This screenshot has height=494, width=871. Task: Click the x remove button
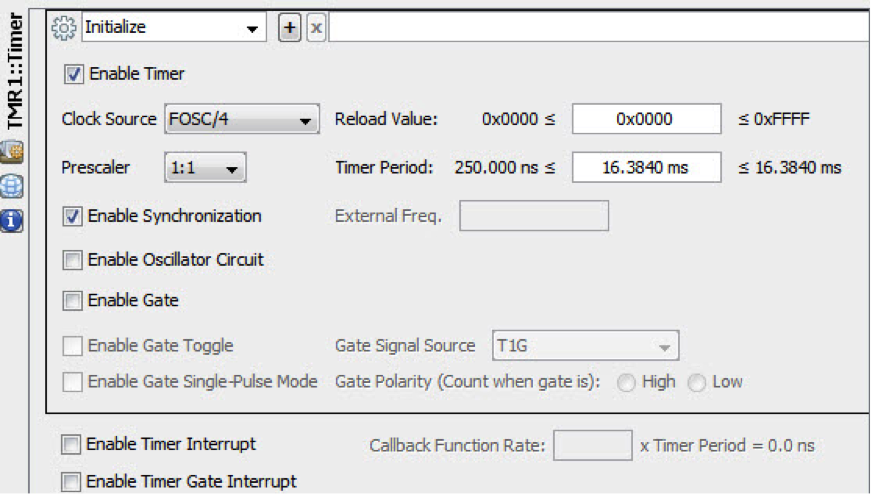[314, 28]
